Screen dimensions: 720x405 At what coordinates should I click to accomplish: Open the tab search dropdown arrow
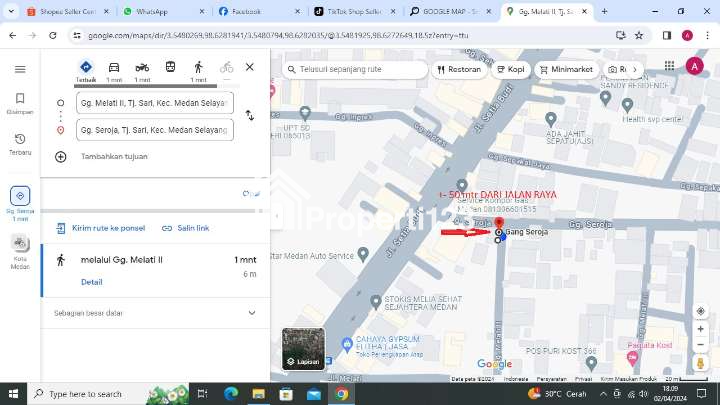tap(11, 11)
